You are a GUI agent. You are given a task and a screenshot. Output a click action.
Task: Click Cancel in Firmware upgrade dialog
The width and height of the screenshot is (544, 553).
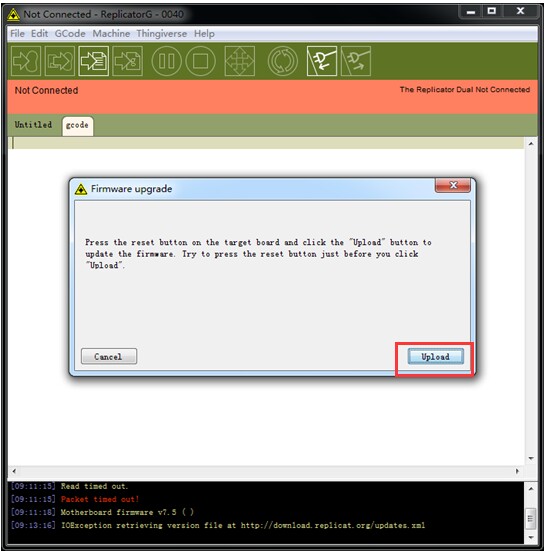click(x=109, y=357)
